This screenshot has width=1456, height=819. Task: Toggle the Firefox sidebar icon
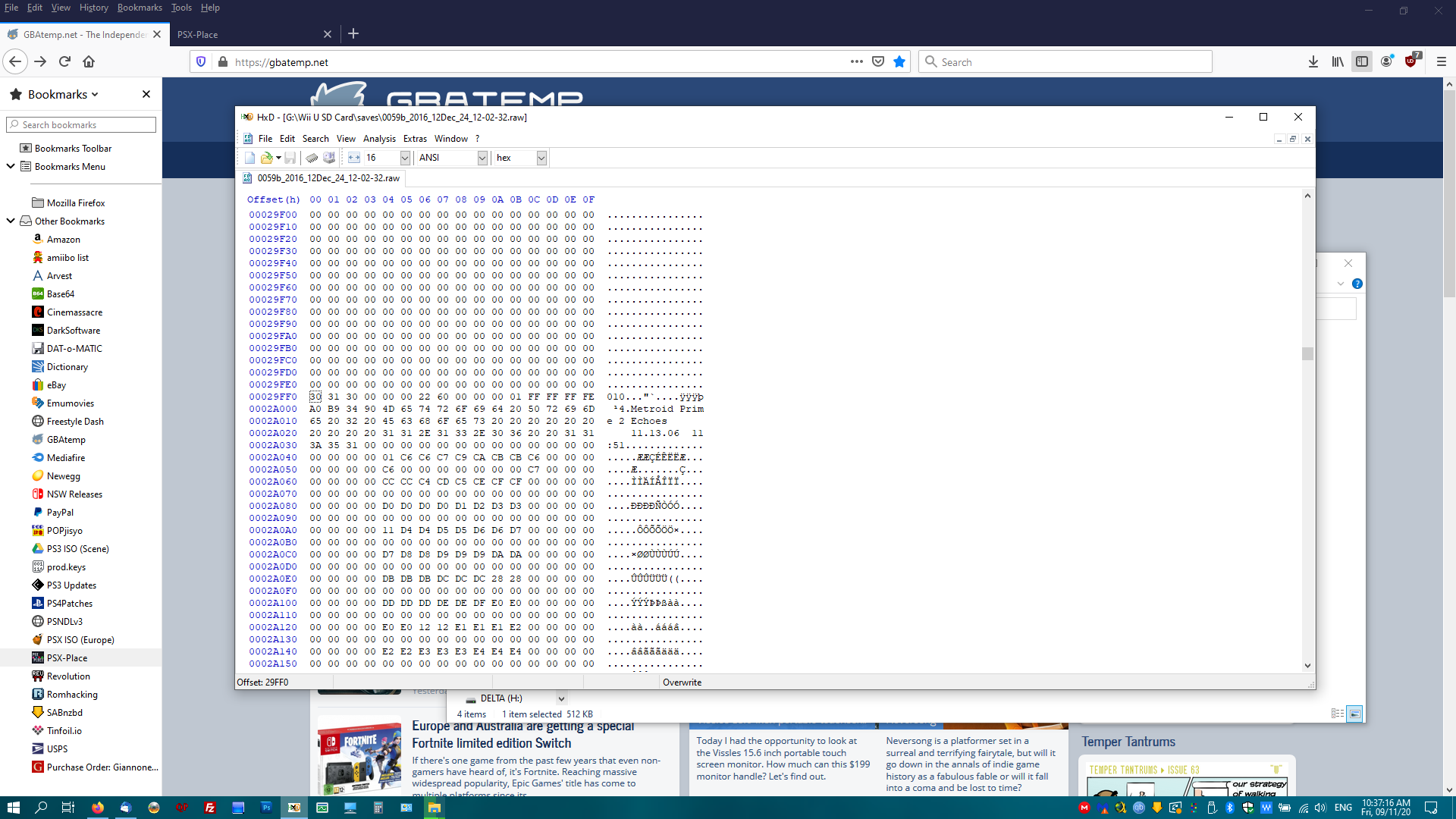click(1362, 62)
